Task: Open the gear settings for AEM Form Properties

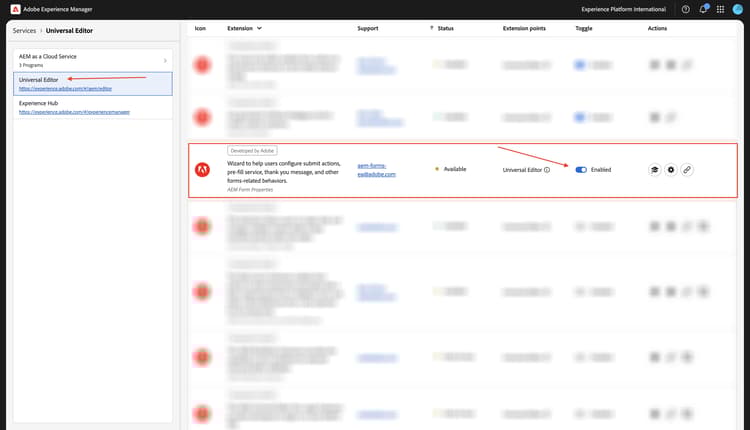Action: point(671,170)
